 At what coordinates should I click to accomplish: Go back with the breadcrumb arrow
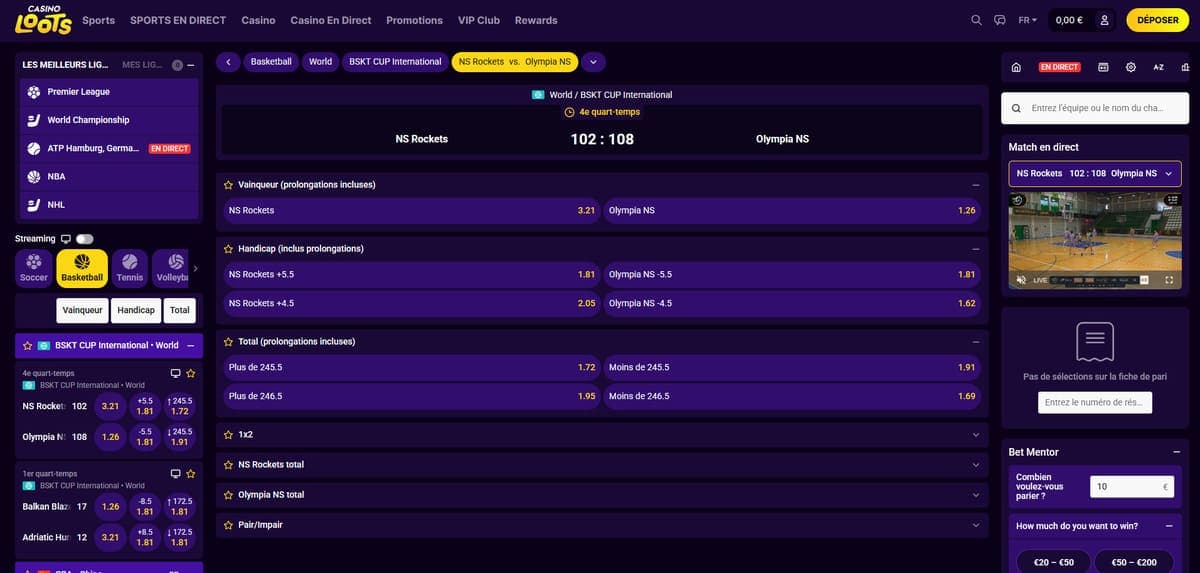tap(228, 62)
